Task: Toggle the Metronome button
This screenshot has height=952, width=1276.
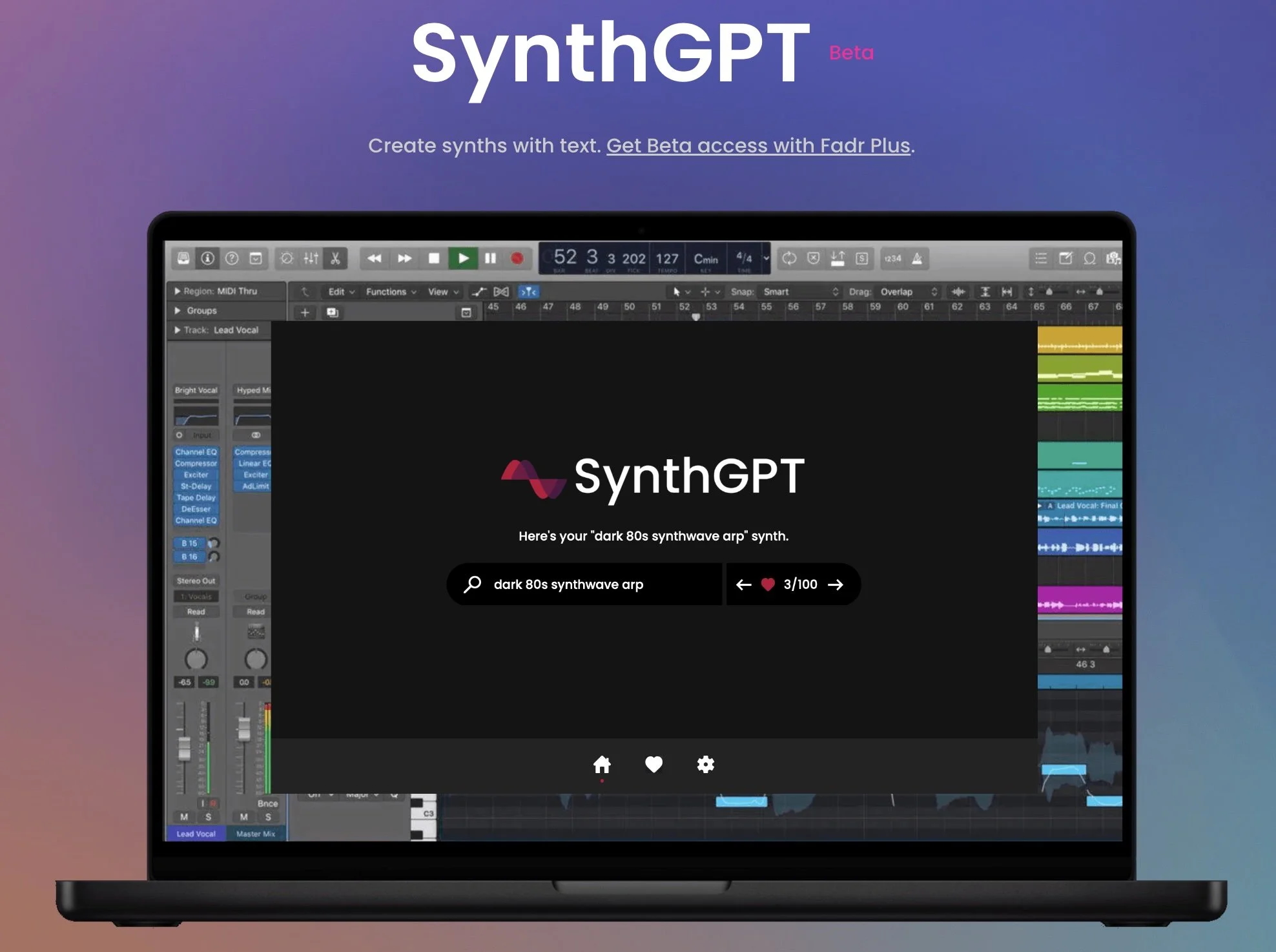Action: pos(917,258)
